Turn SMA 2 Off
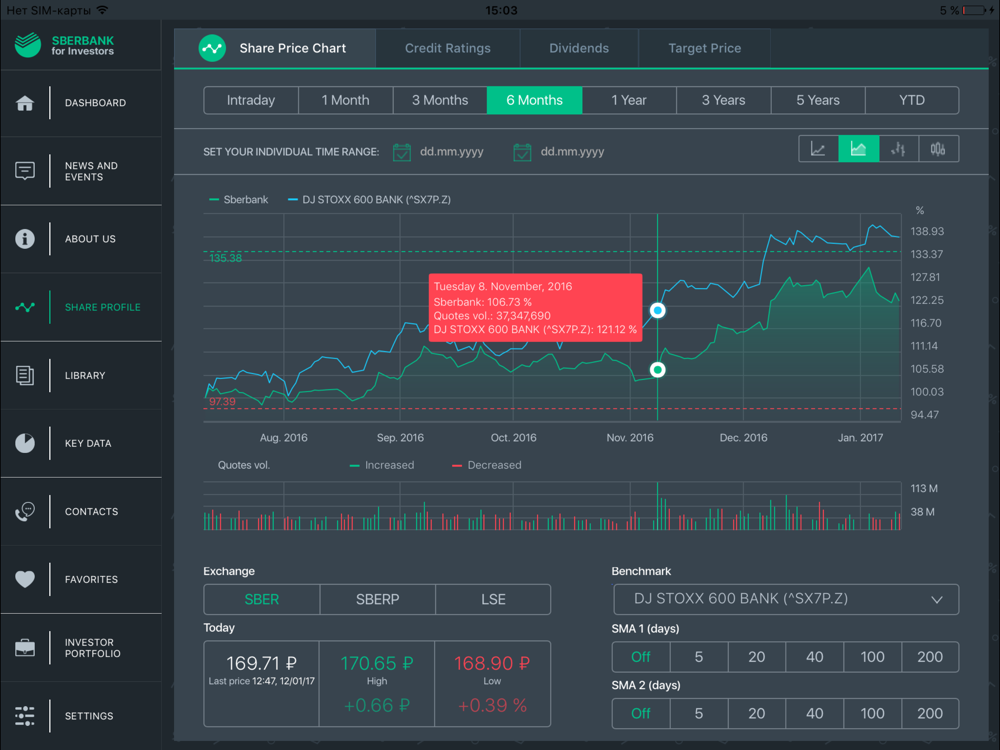 [641, 714]
